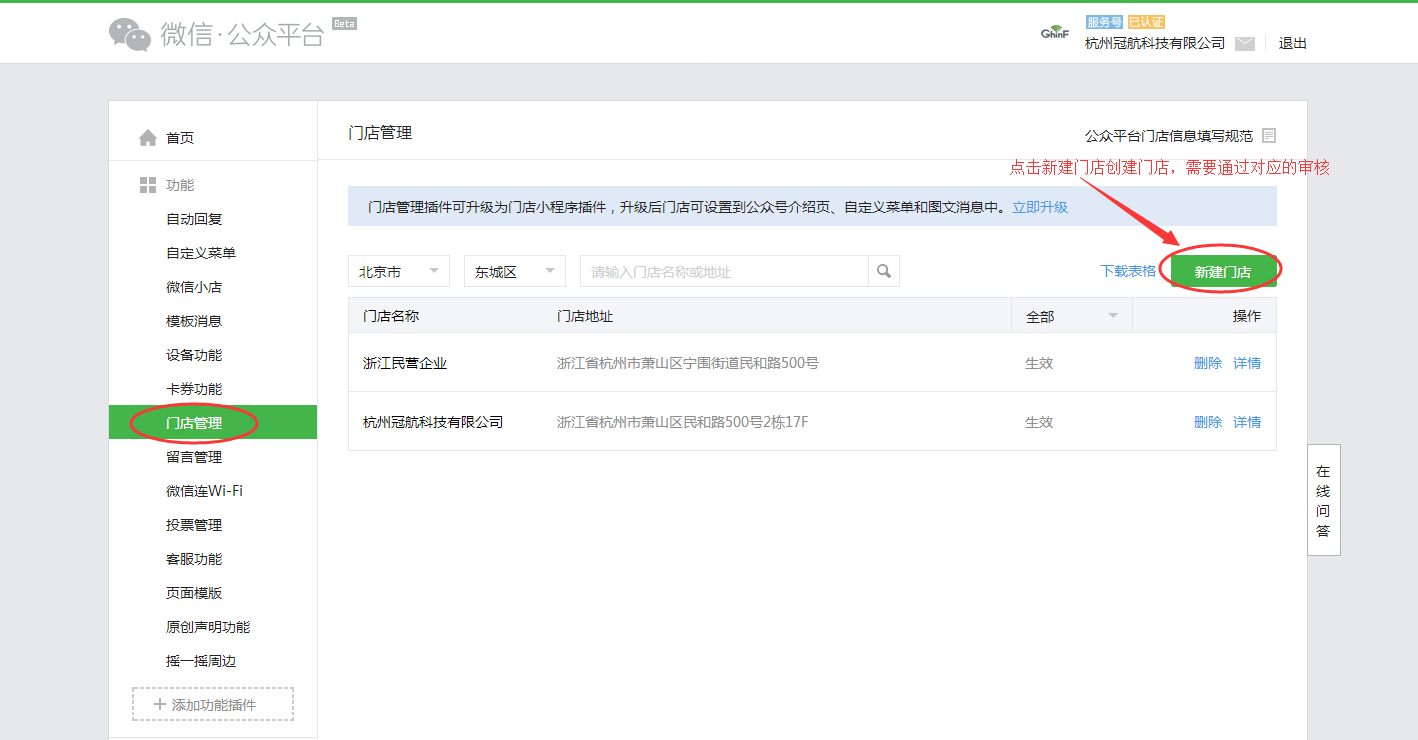Select 自定义菜单 in the sidebar
The height and width of the screenshot is (740, 1418).
click(201, 253)
